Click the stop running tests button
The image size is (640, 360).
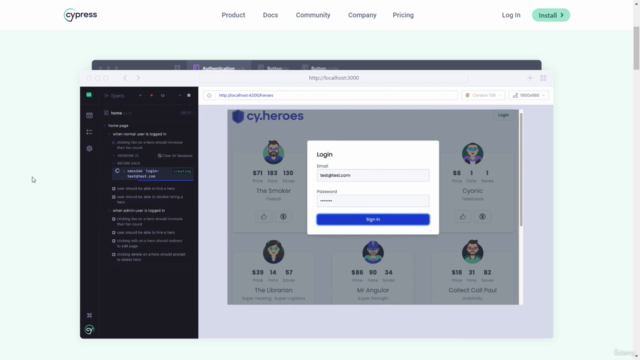pyautogui.click(x=189, y=96)
